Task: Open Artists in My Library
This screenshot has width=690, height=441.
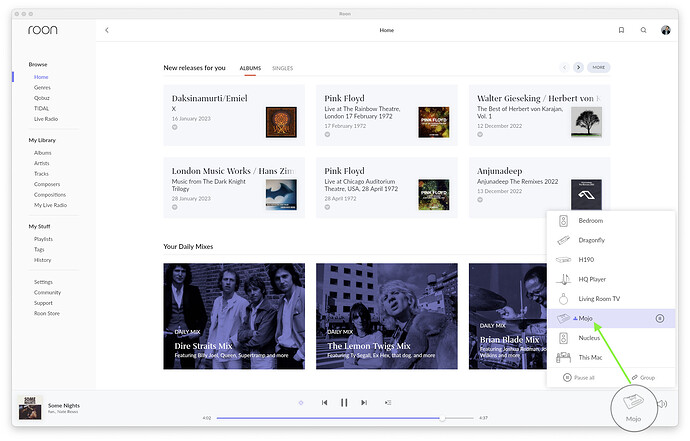Action: (42, 163)
